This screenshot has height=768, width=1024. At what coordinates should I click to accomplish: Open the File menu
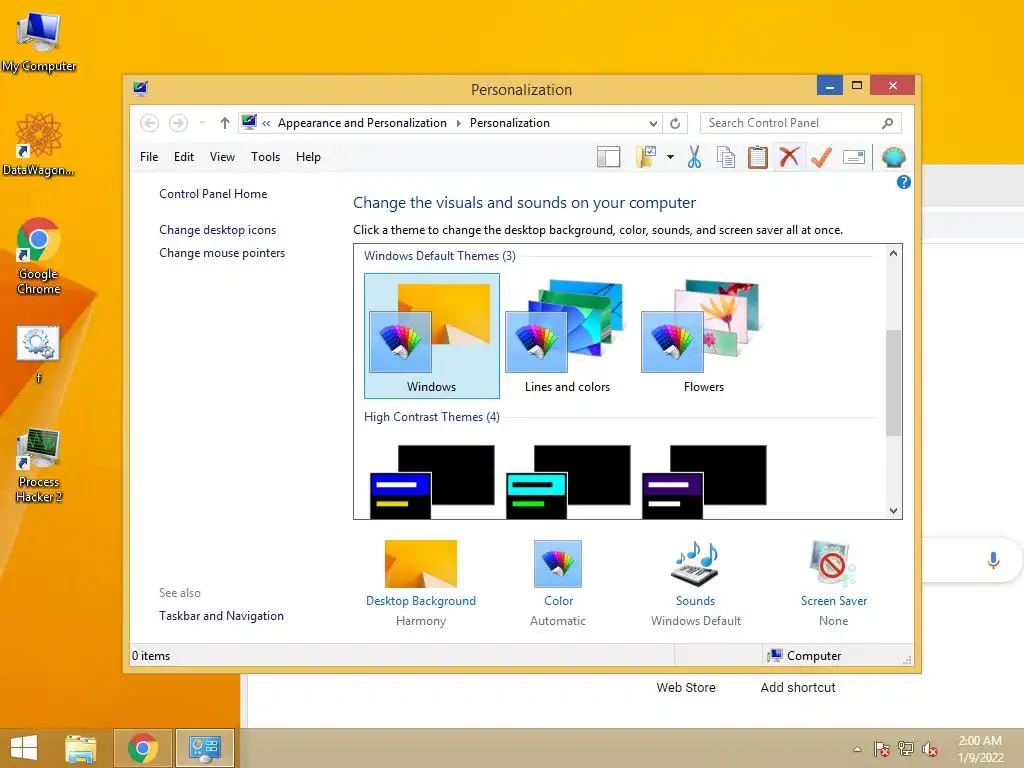click(x=149, y=157)
